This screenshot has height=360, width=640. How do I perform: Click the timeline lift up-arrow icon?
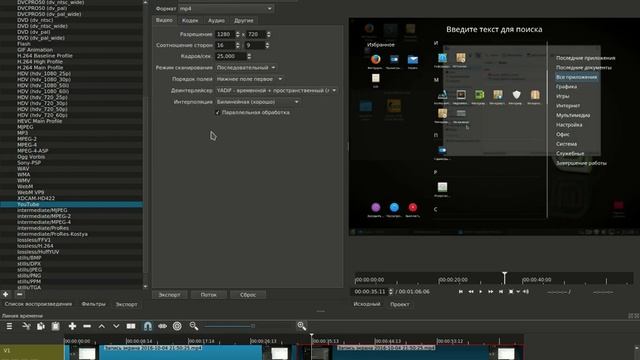click(x=102, y=326)
